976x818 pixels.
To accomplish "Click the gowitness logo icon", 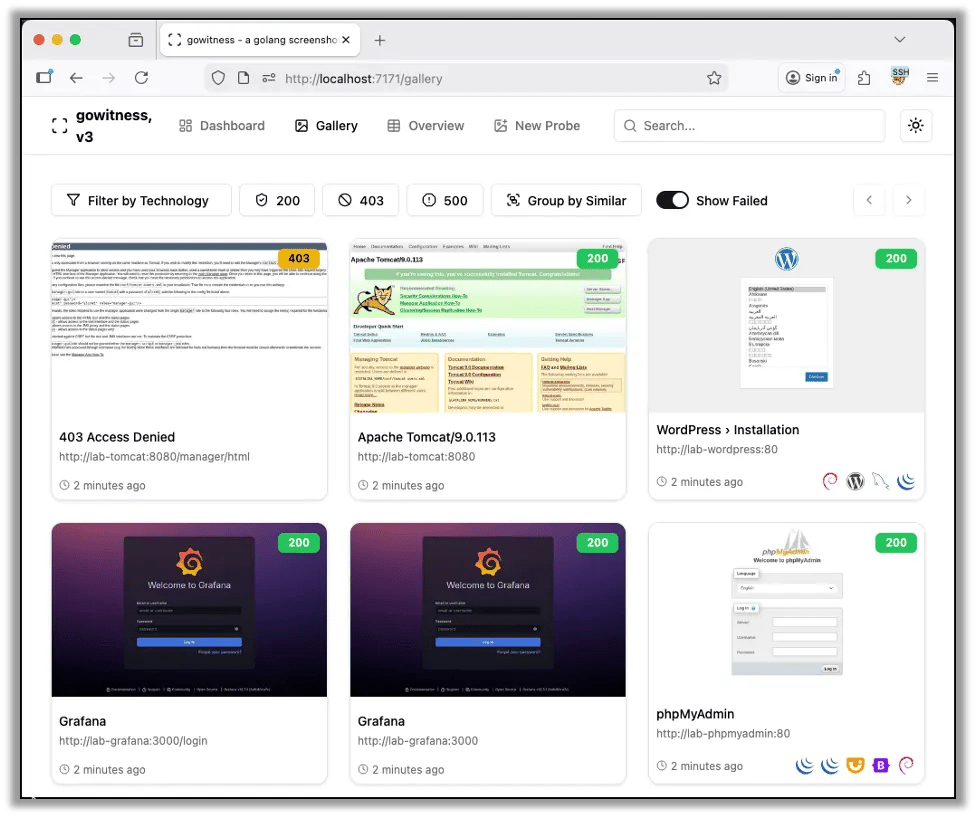I will tap(59, 126).
